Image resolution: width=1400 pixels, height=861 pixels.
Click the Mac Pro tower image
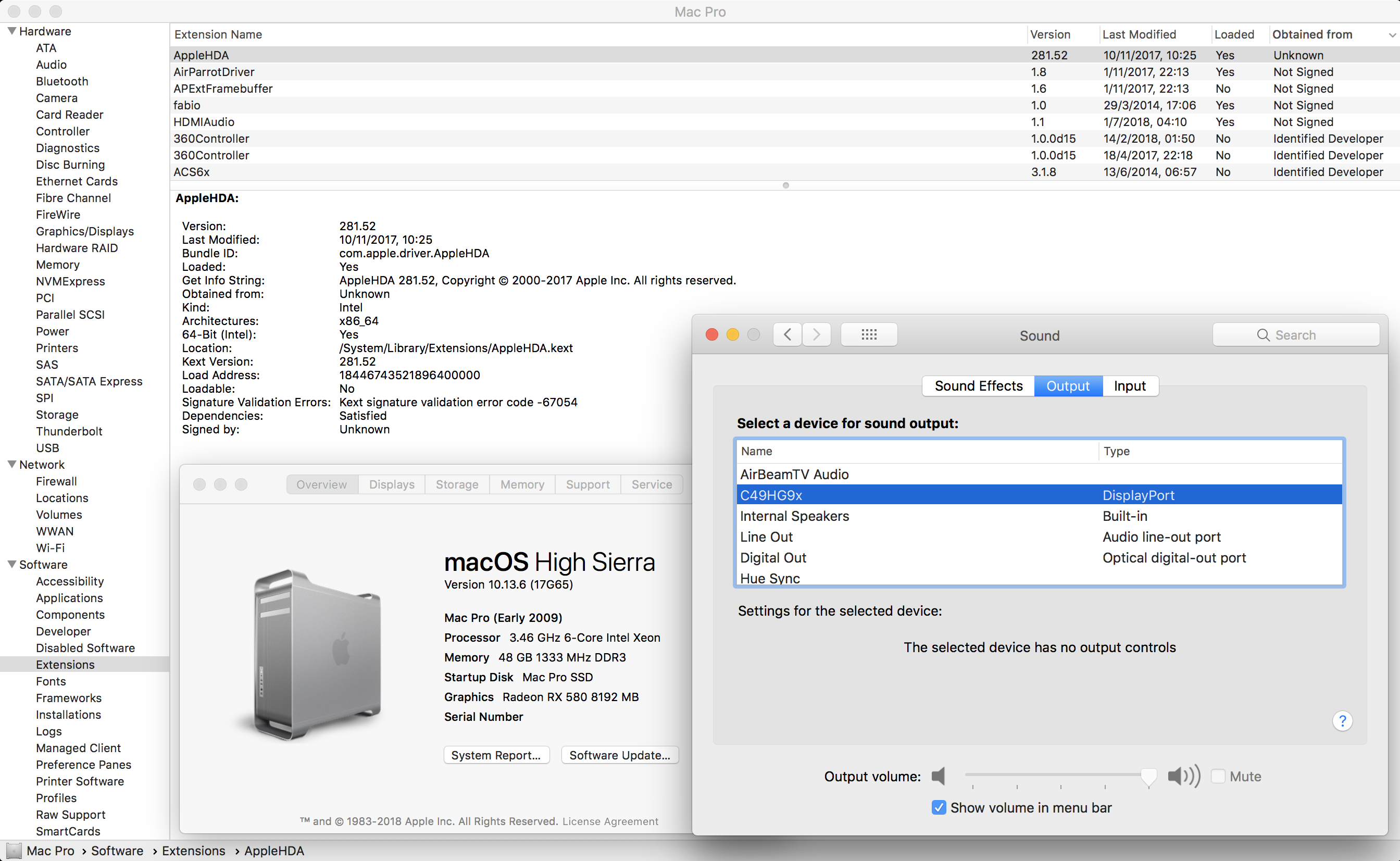[x=318, y=655]
